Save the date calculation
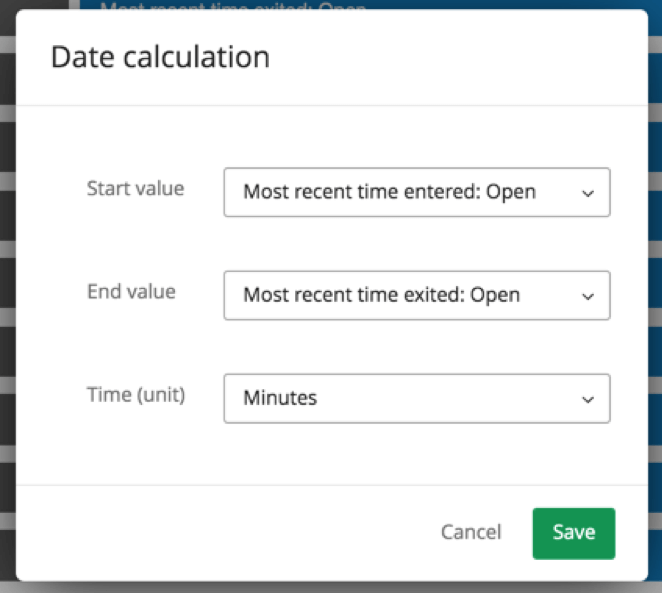The width and height of the screenshot is (662, 593). click(573, 533)
